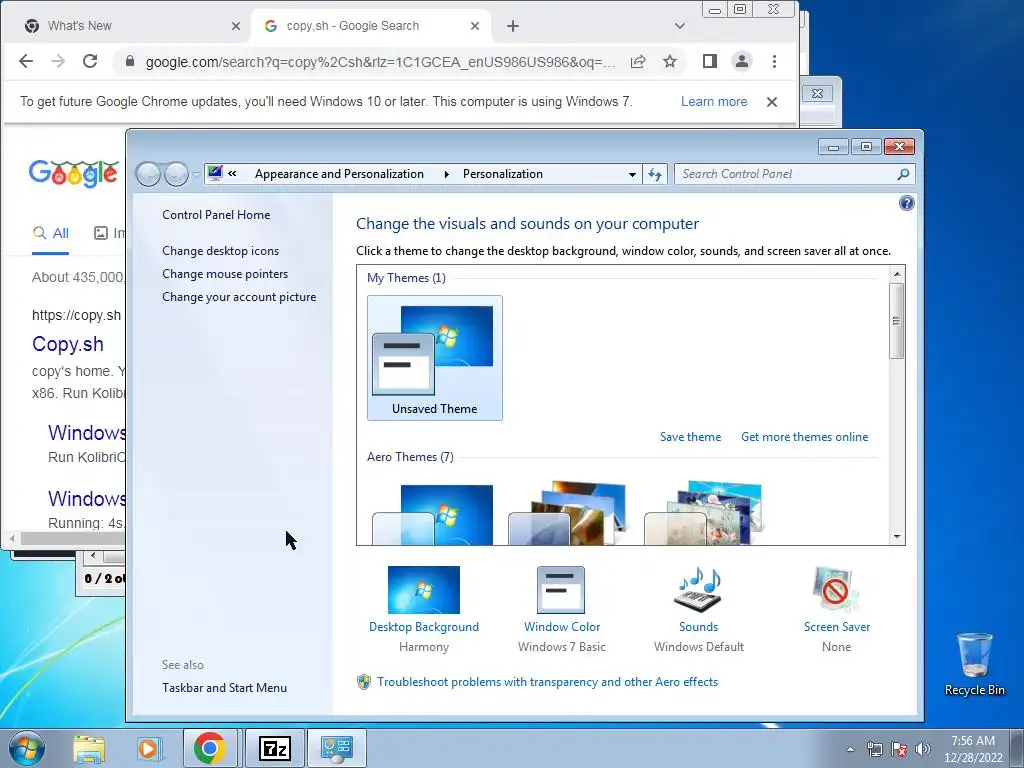This screenshot has width=1024, height=768.
Task: Click Get more themes online
Action: coord(805,437)
